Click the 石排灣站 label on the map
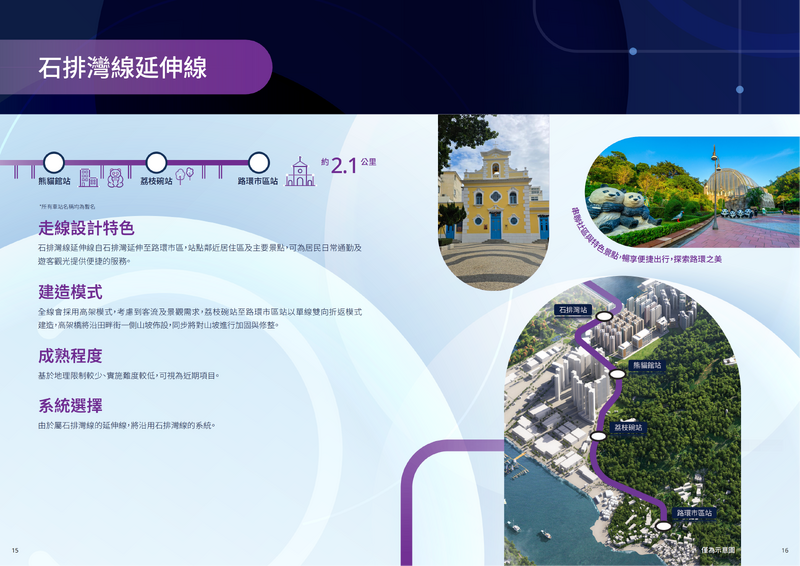The image size is (800, 566). (573, 310)
